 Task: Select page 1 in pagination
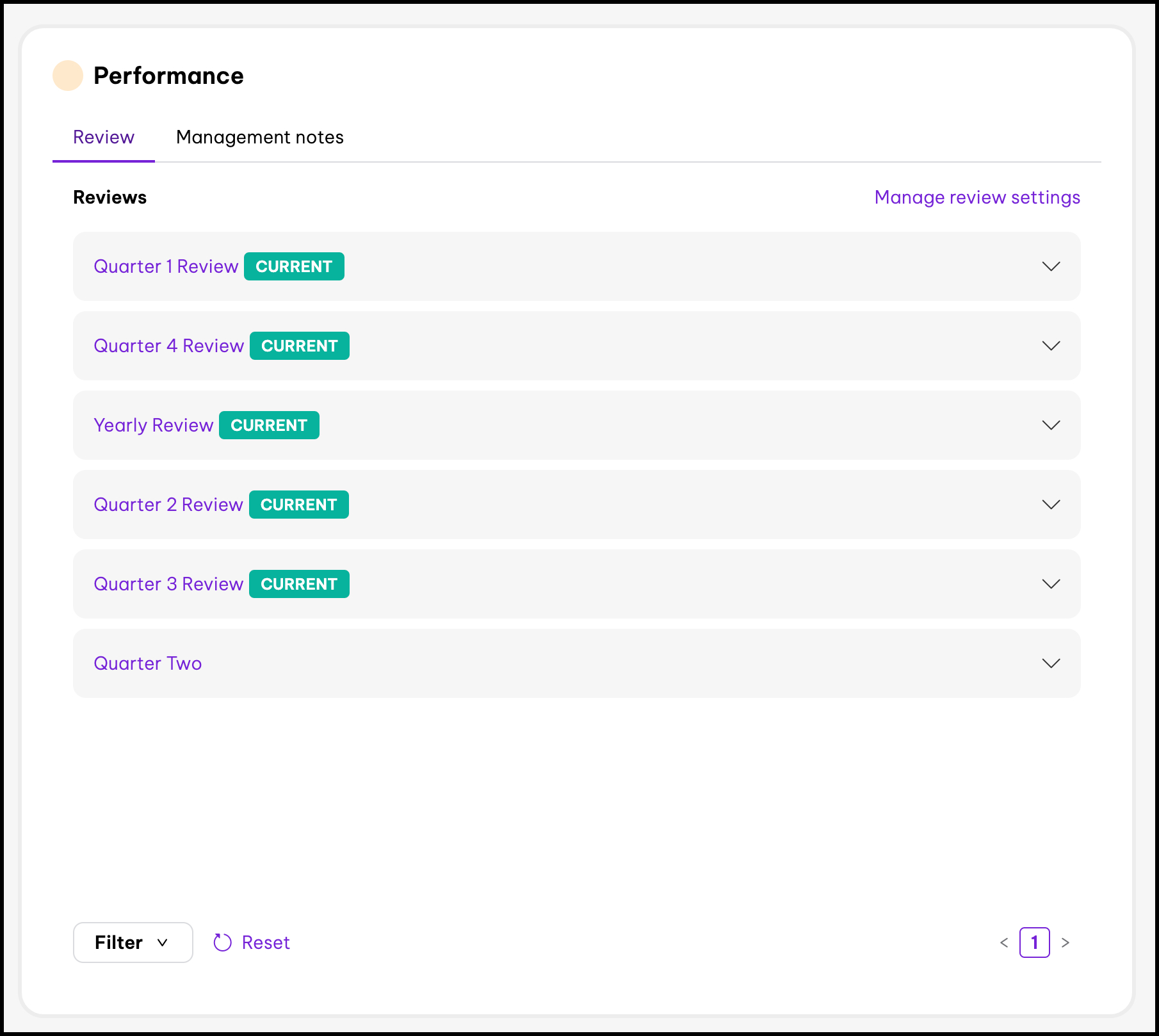click(x=1034, y=943)
